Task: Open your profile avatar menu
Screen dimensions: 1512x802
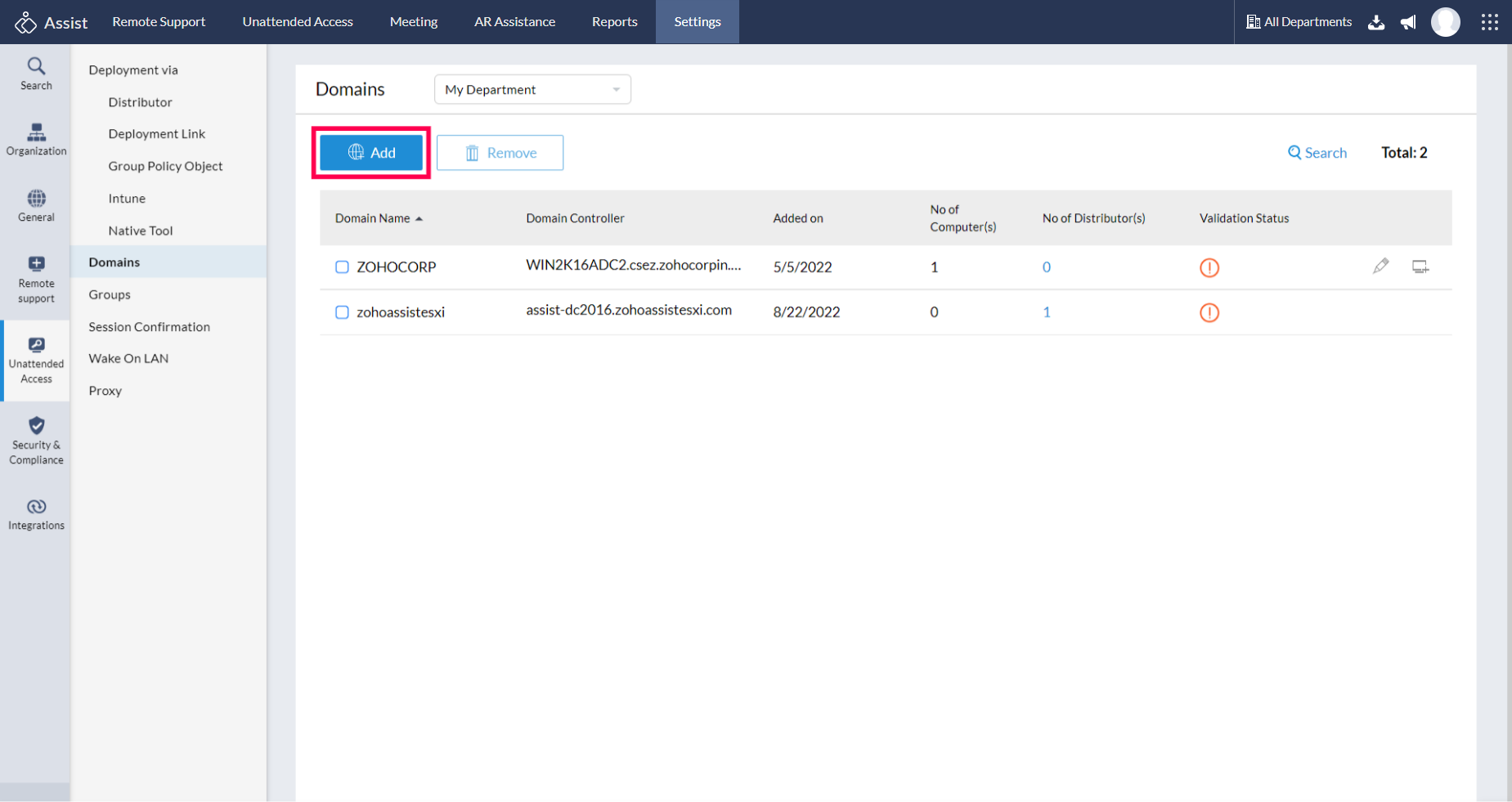Action: coord(1446,22)
